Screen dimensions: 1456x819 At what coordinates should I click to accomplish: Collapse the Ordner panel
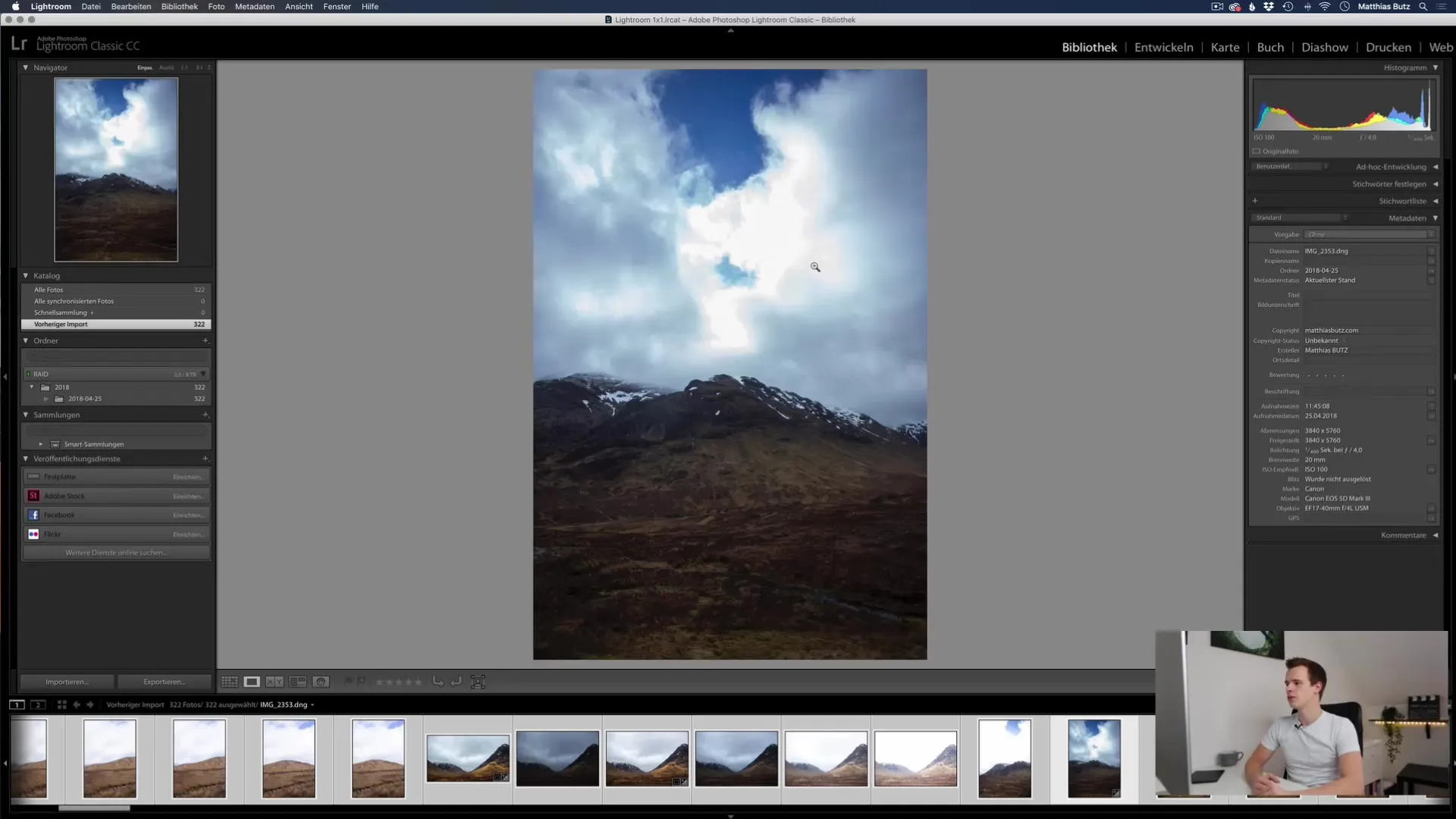(25, 340)
